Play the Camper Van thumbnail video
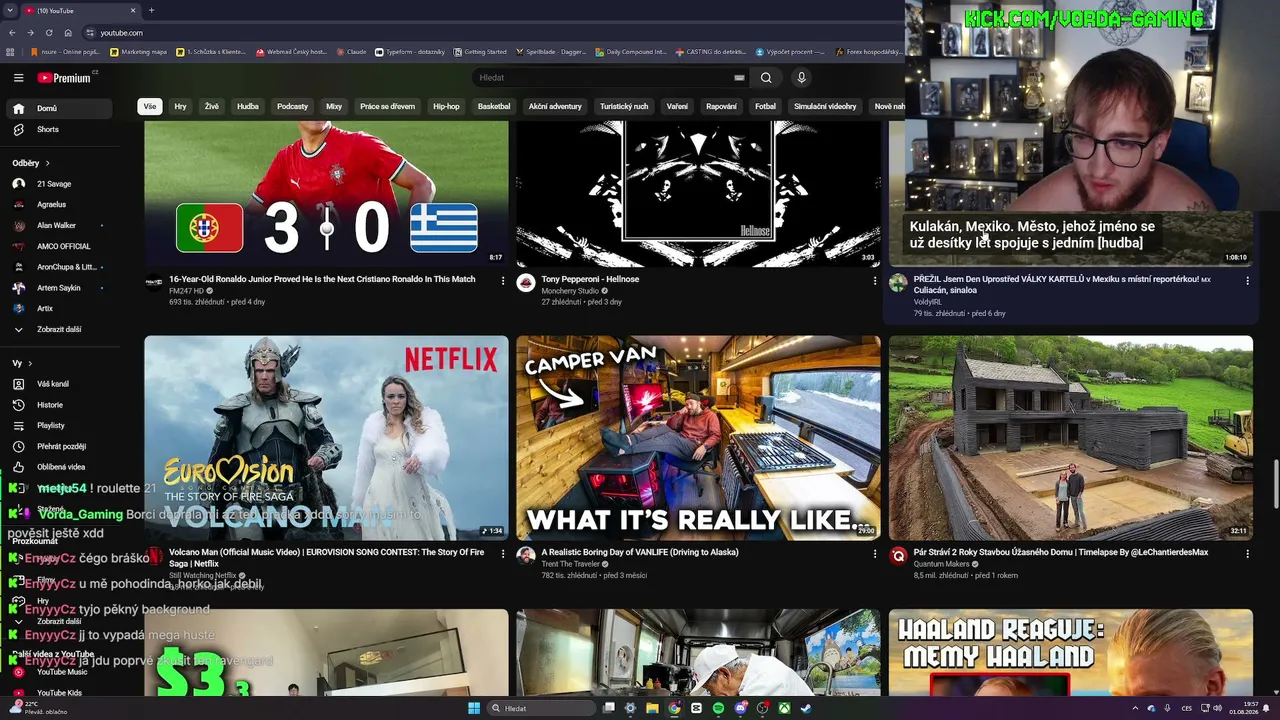Screen dimensions: 1280x720 698,438
